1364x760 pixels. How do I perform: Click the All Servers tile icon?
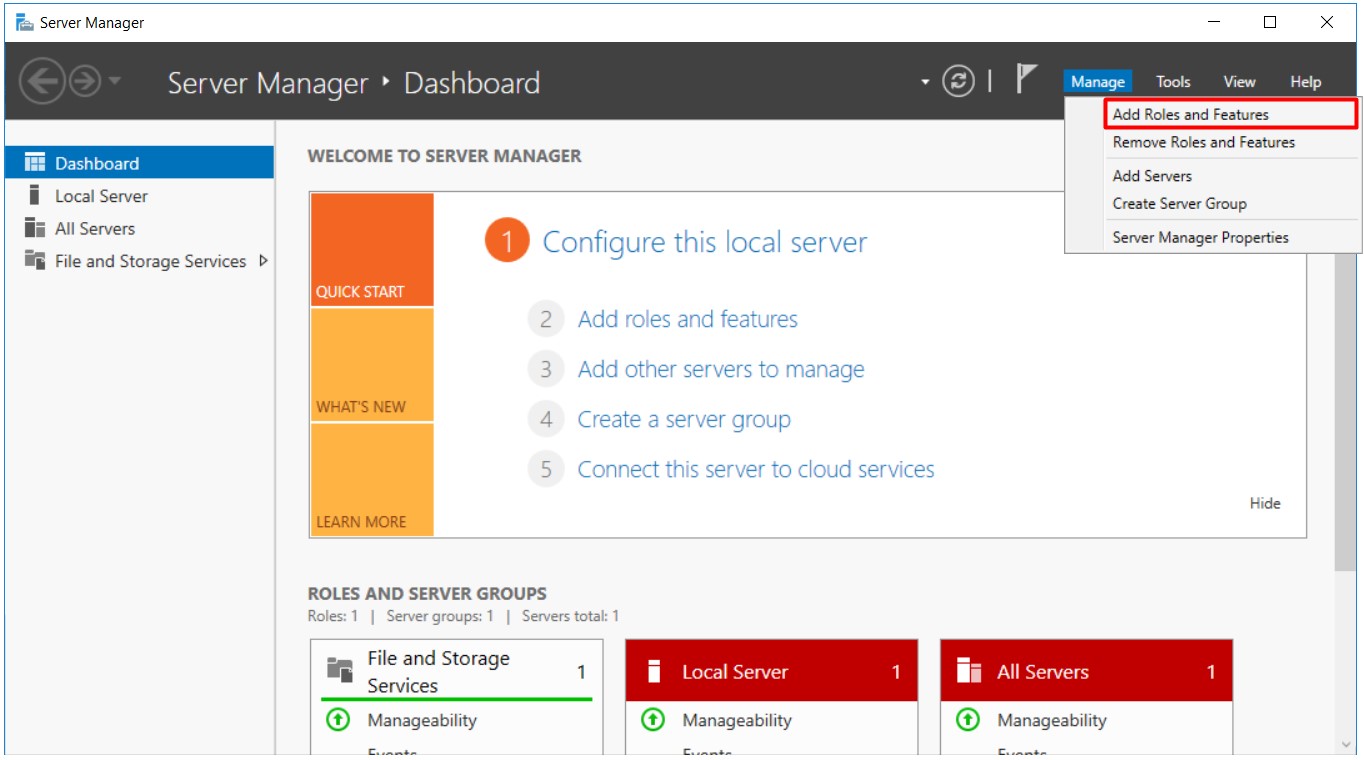[x=969, y=671]
